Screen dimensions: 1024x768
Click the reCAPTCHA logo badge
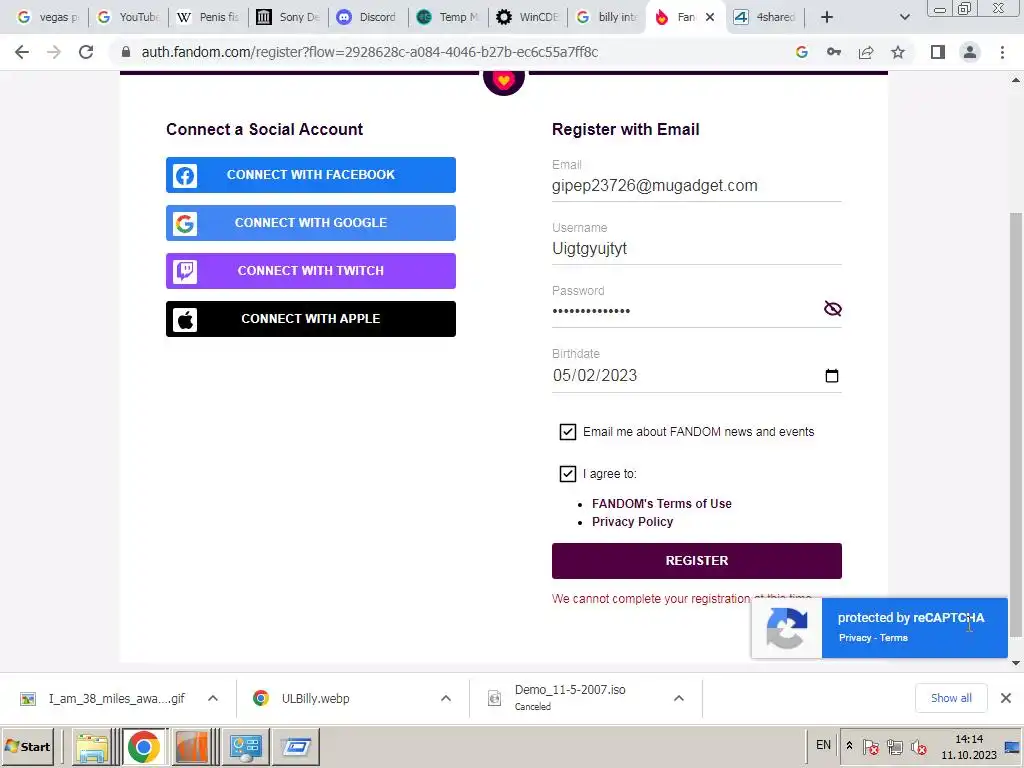pos(787,628)
